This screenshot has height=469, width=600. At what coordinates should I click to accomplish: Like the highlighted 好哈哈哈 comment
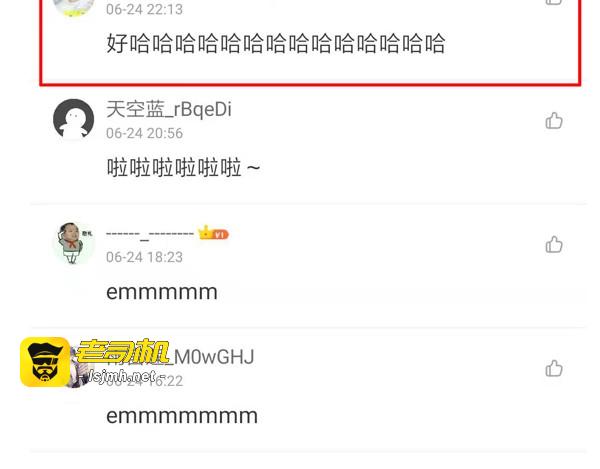(554, 2)
